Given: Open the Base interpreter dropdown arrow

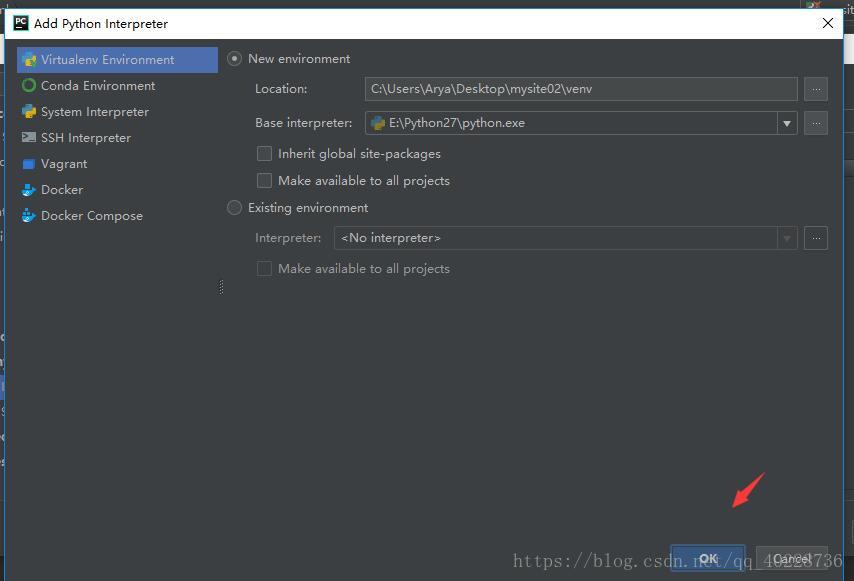Looking at the screenshot, I should point(787,123).
